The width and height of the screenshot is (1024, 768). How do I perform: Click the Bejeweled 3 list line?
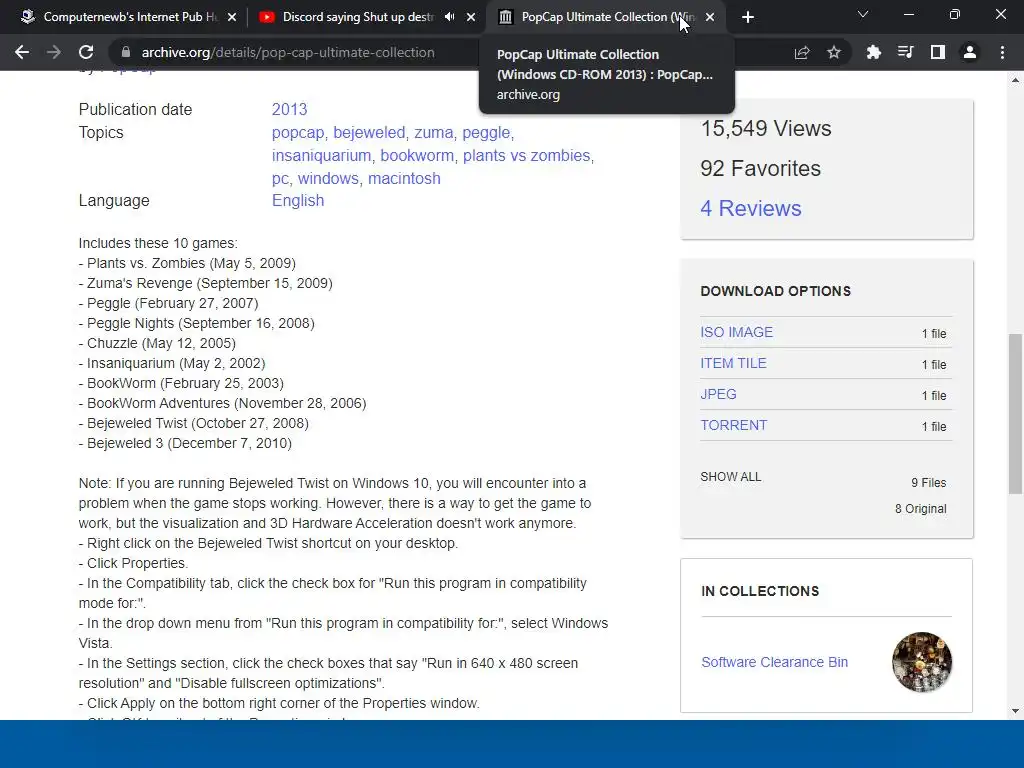coord(185,443)
